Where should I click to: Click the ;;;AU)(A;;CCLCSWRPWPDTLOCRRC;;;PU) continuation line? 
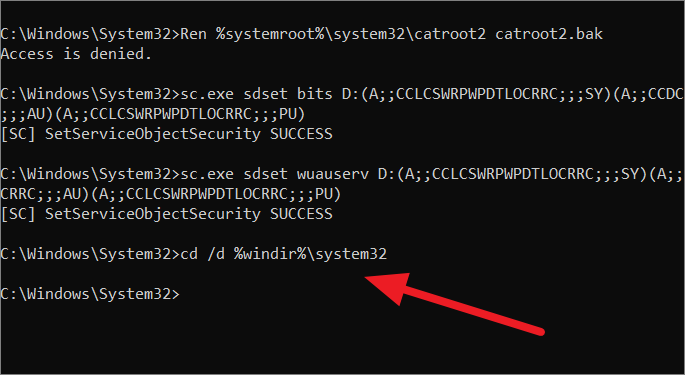[153, 114]
